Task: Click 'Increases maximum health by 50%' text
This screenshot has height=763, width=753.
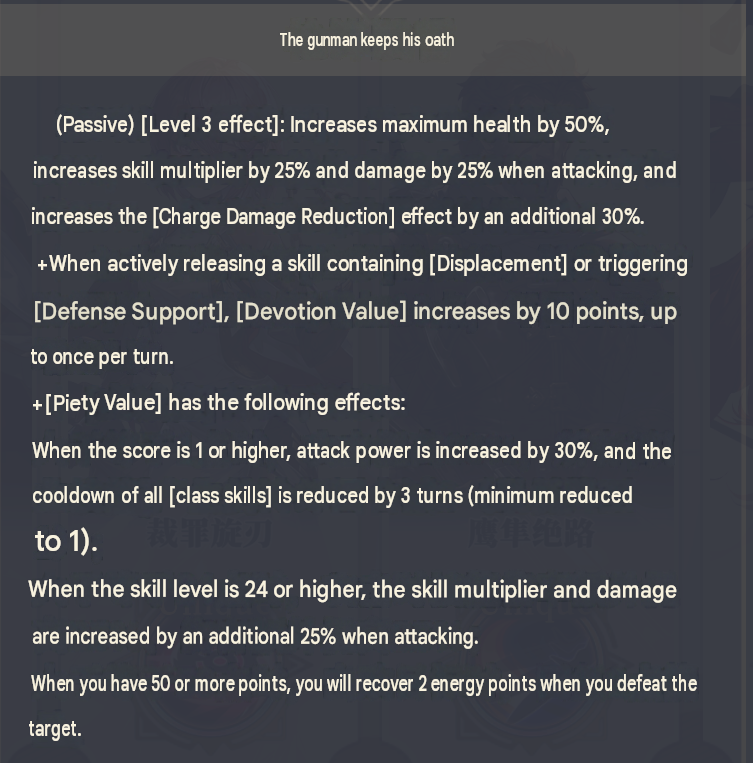Action: [x=449, y=125]
